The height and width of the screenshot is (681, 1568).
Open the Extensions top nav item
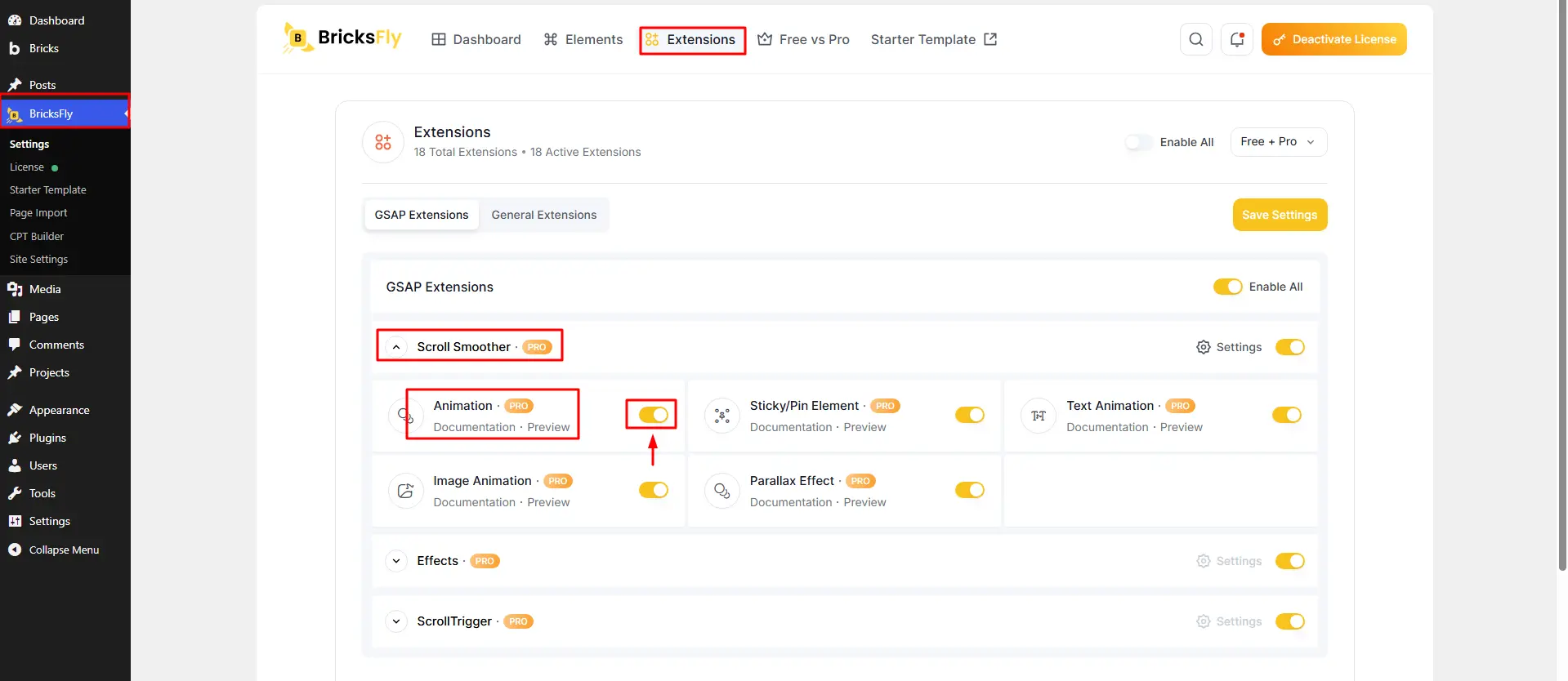click(691, 39)
